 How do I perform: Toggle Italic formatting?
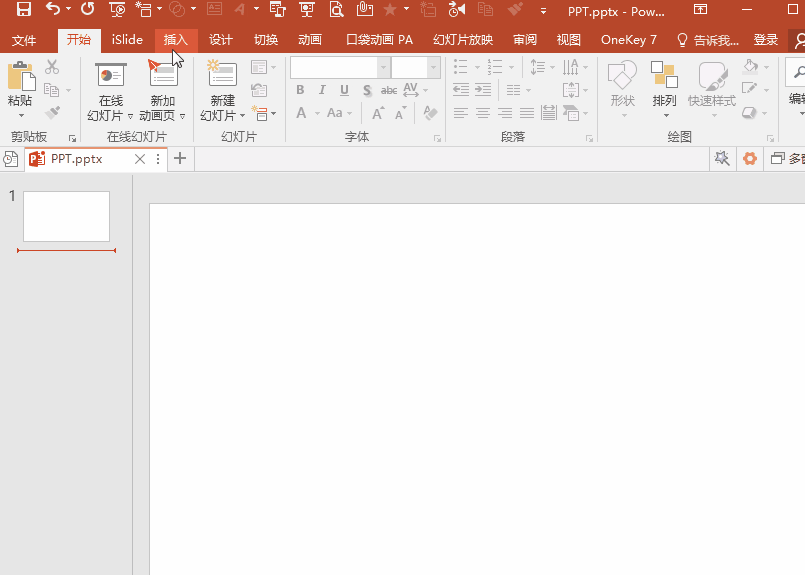point(322,90)
